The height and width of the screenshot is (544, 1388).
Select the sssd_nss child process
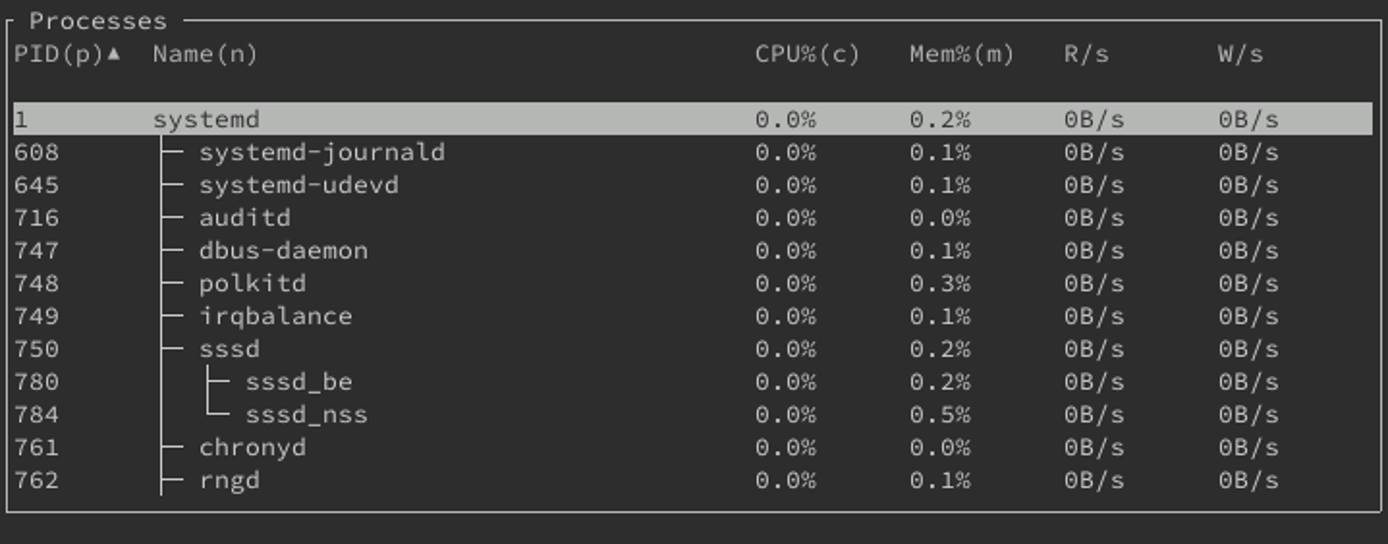coord(306,415)
